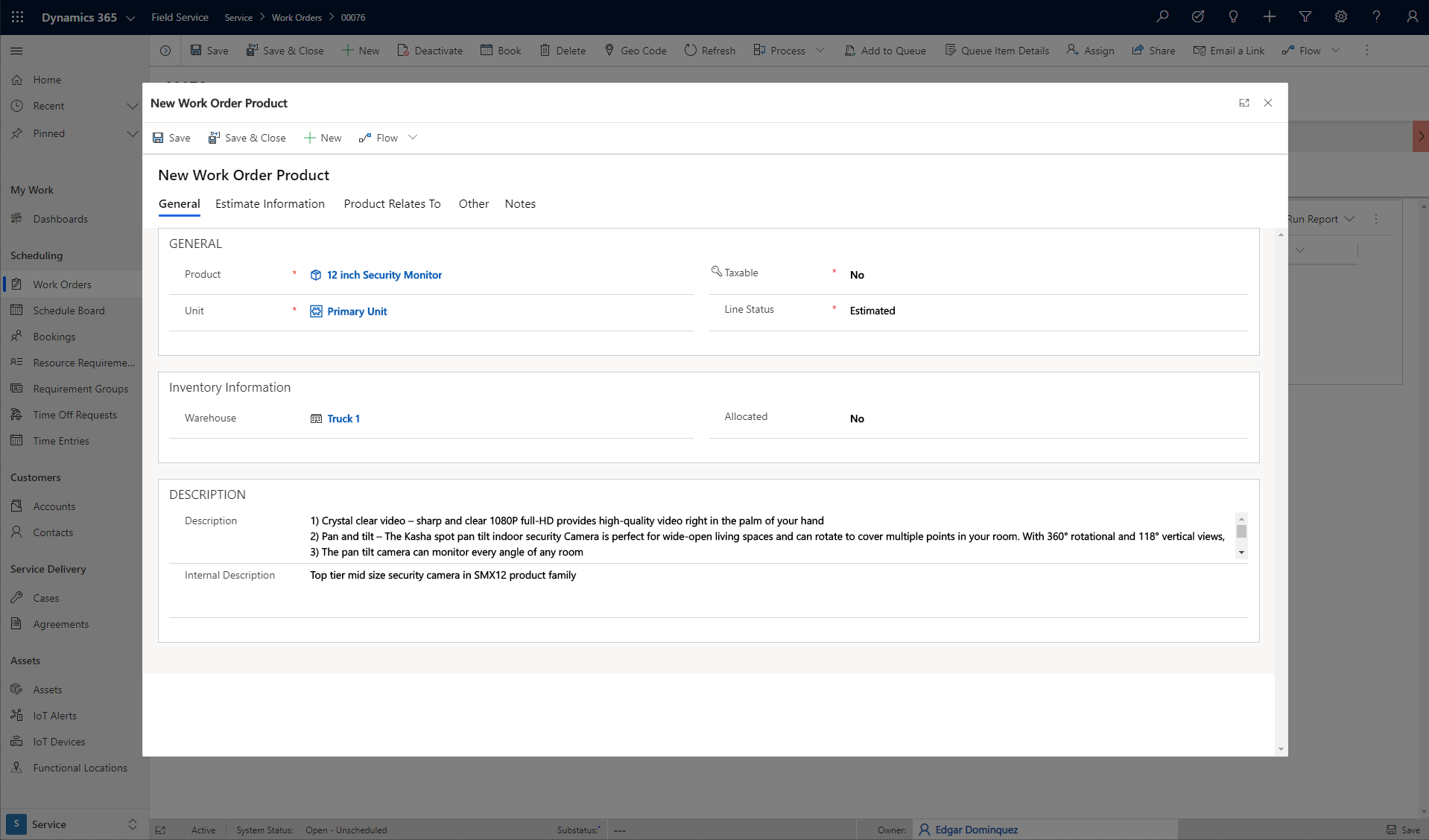Open more commands ellipsis in command bar
The height and width of the screenshot is (840, 1429).
click(1366, 51)
